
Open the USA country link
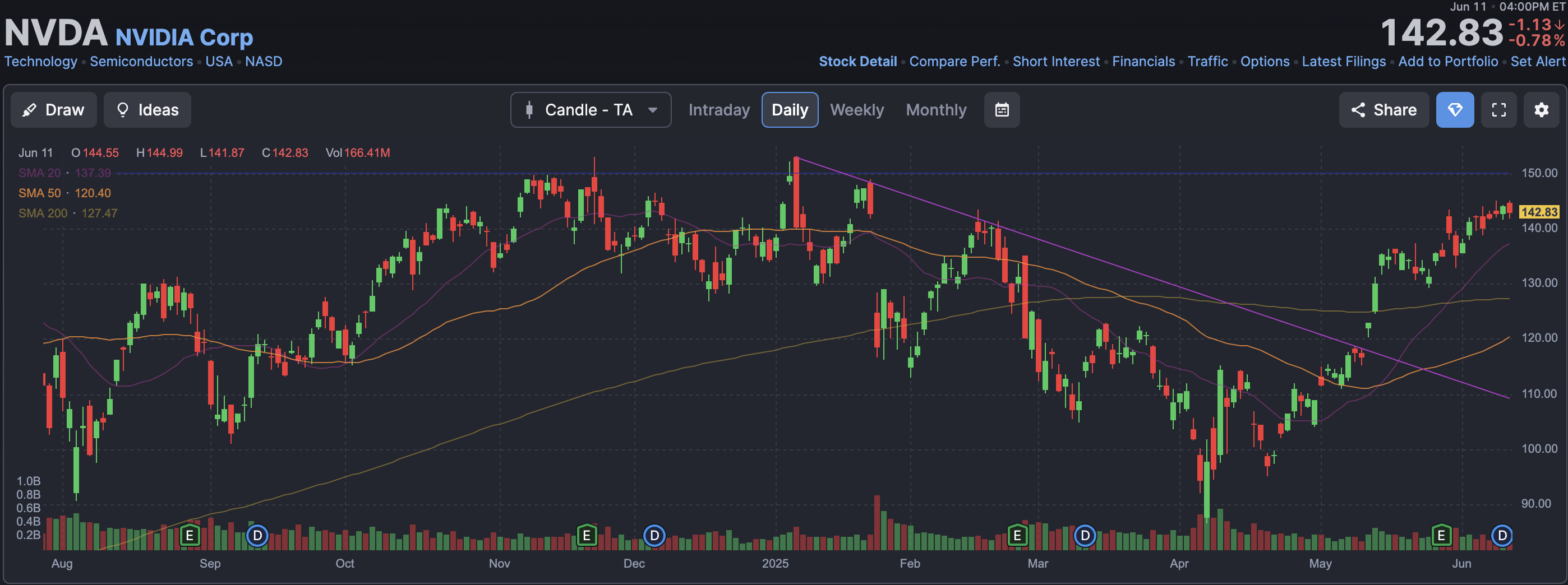(219, 62)
